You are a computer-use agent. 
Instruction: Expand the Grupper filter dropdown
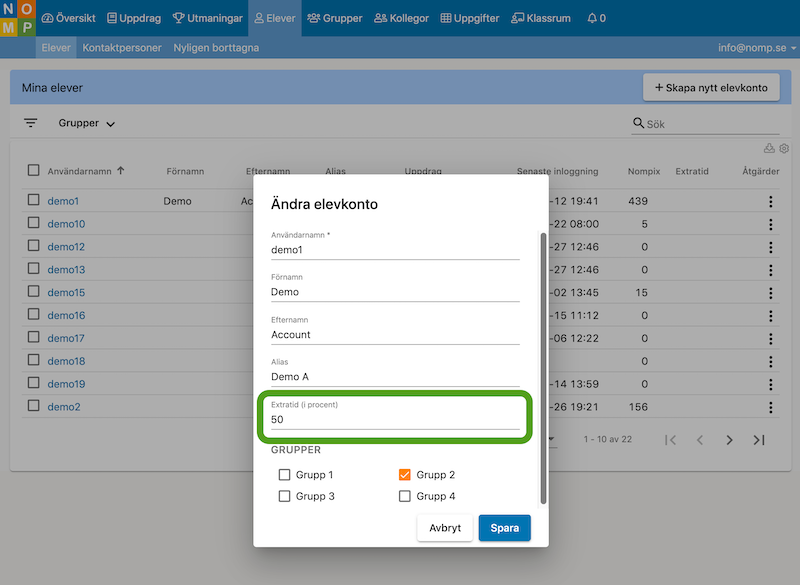[x=87, y=123]
